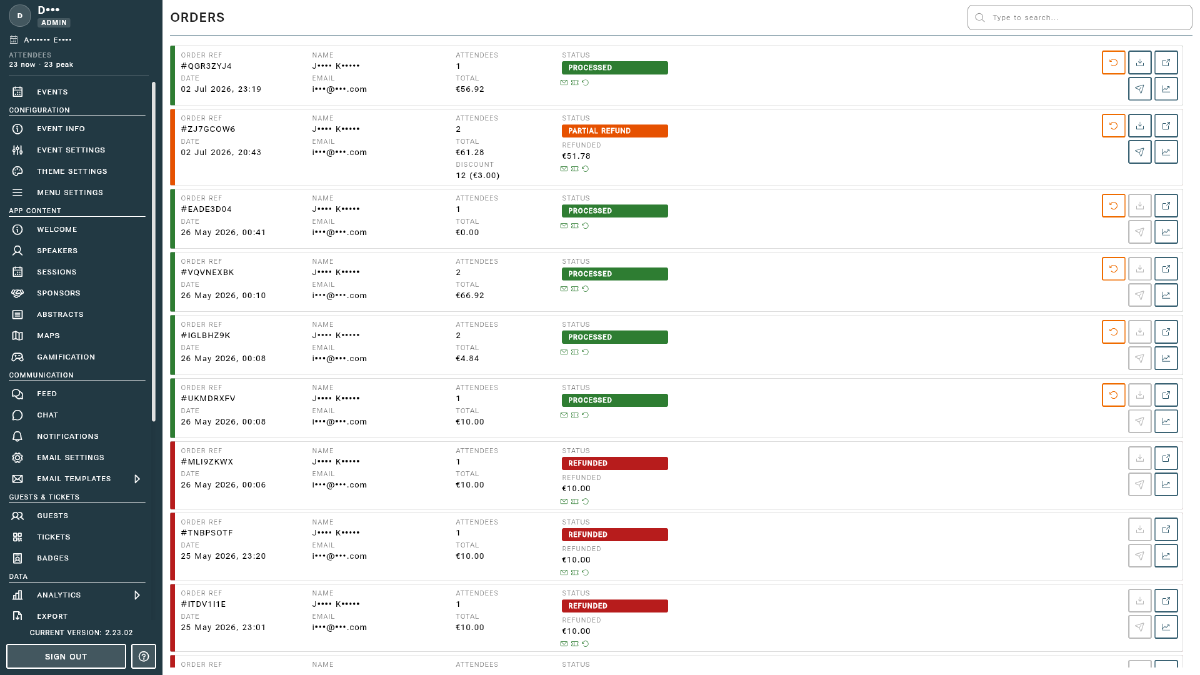
Task: Click the refund icon for order #IGLBHZ9K
Action: click(1113, 332)
